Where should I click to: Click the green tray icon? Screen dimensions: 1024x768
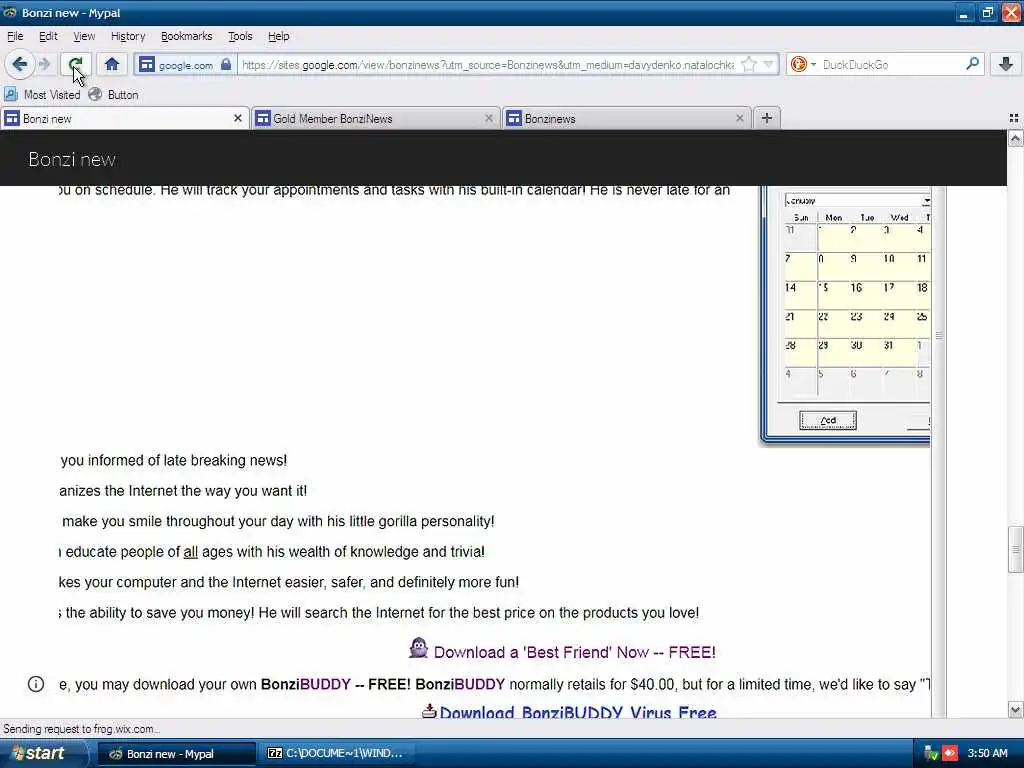(x=931, y=753)
